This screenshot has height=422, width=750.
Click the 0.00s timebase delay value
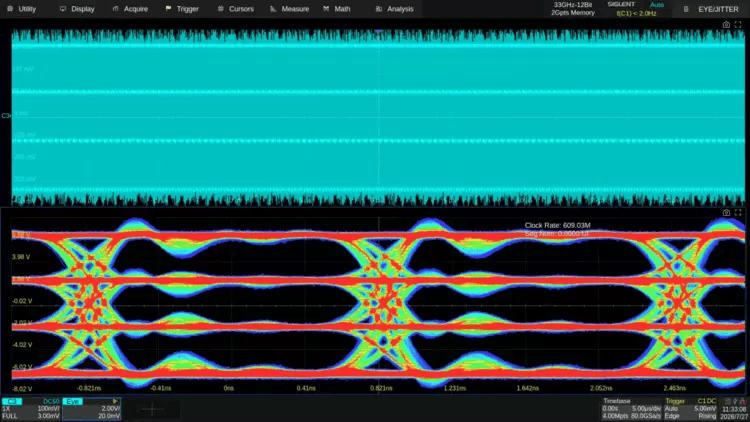coord(610,409)
